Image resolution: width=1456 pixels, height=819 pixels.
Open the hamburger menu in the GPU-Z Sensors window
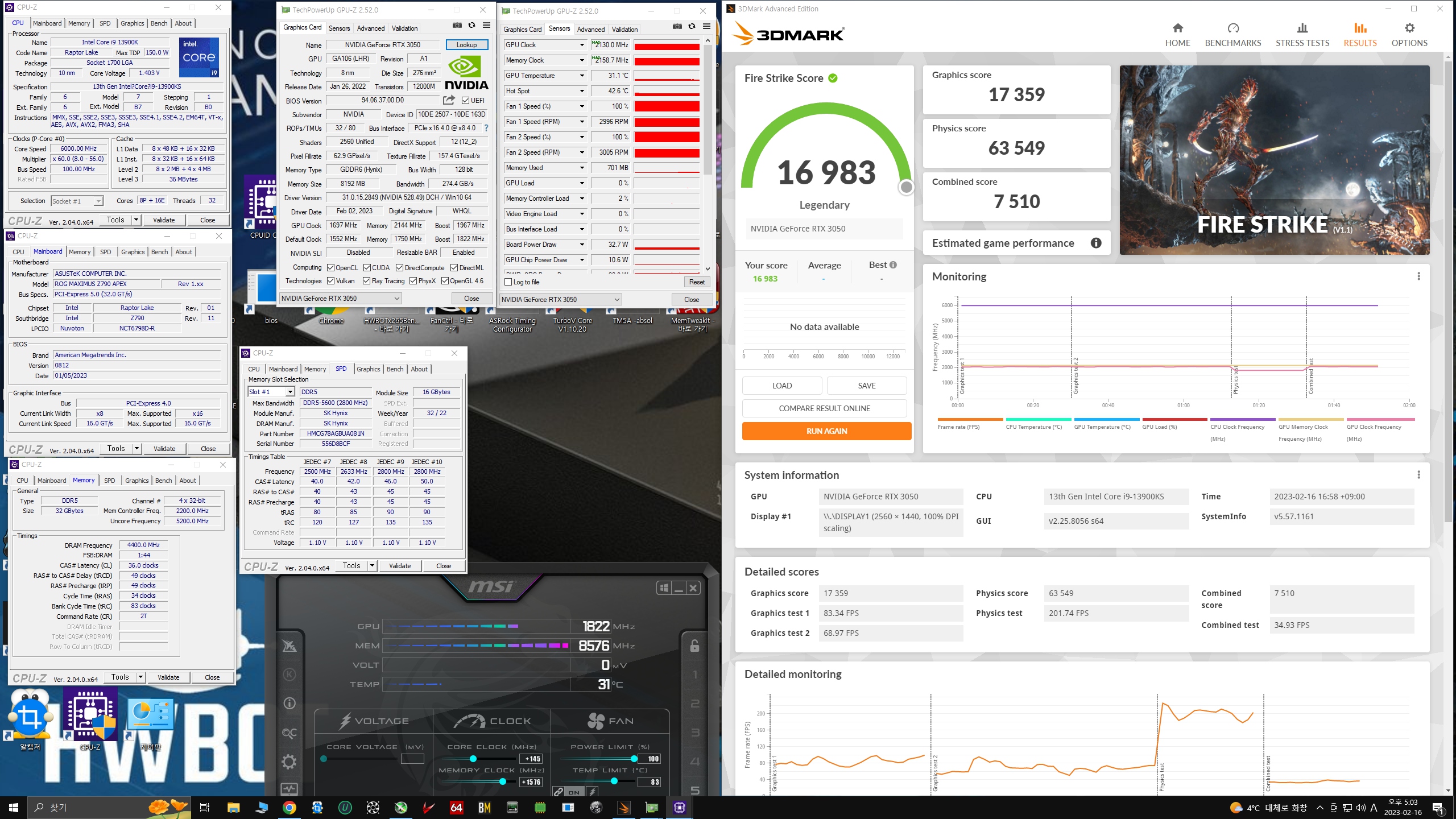click(x=706, y=27)
